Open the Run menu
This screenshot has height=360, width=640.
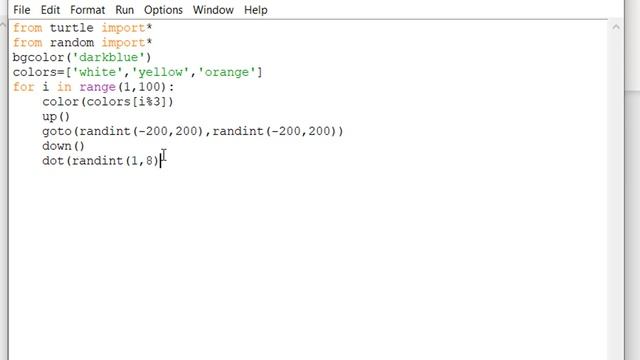click(124, 10)
